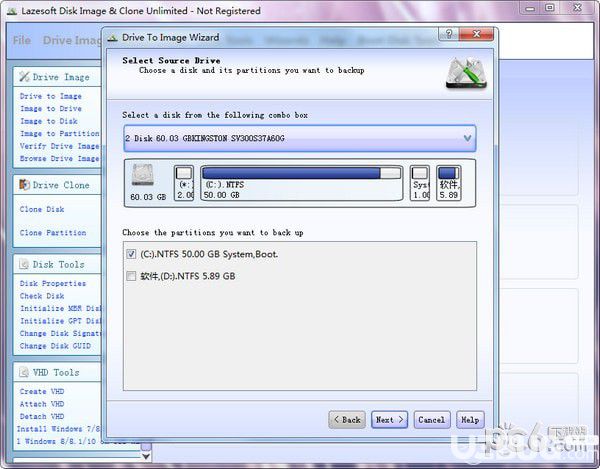Click the Help button
This screenshot has width=600, height=469.
click(x=470, y=420)
